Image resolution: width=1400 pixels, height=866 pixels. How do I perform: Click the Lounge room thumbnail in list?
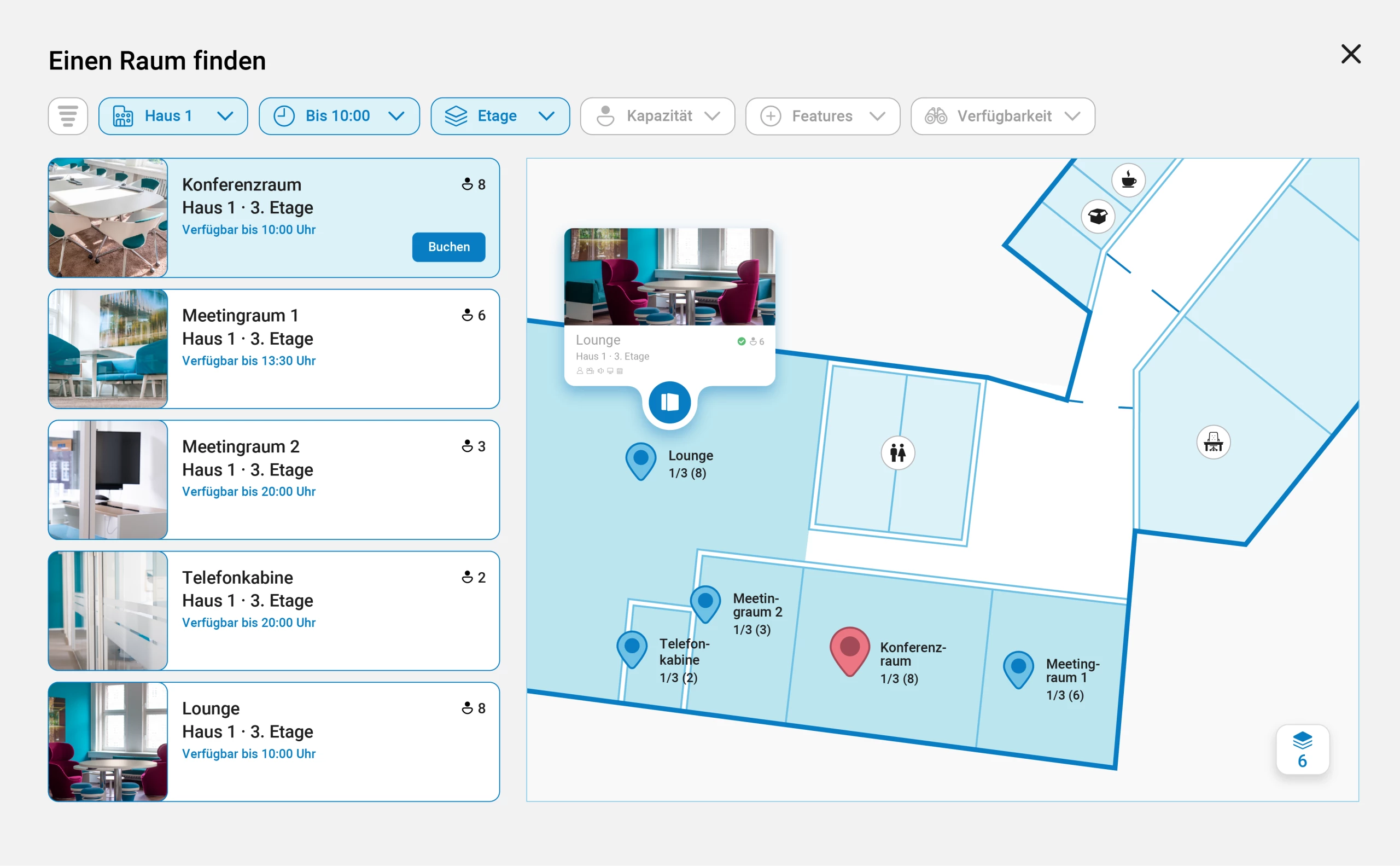click(108, 742)
